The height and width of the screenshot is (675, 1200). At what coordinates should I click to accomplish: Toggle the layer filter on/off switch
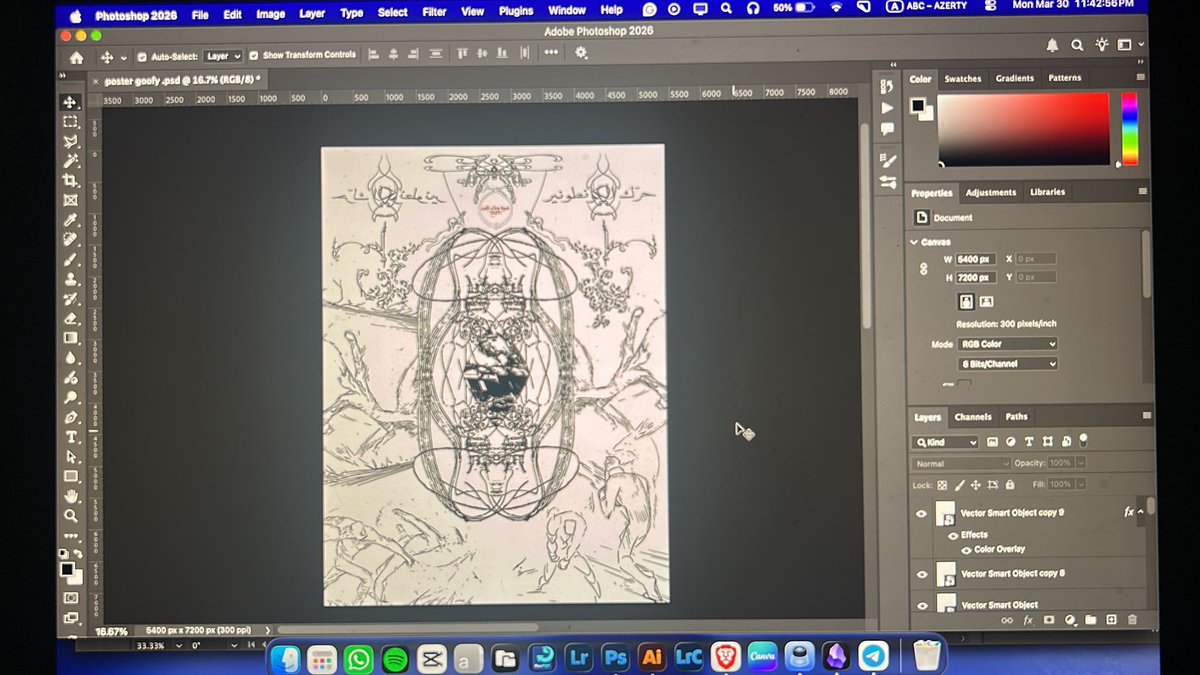(x=1083, y=440)
